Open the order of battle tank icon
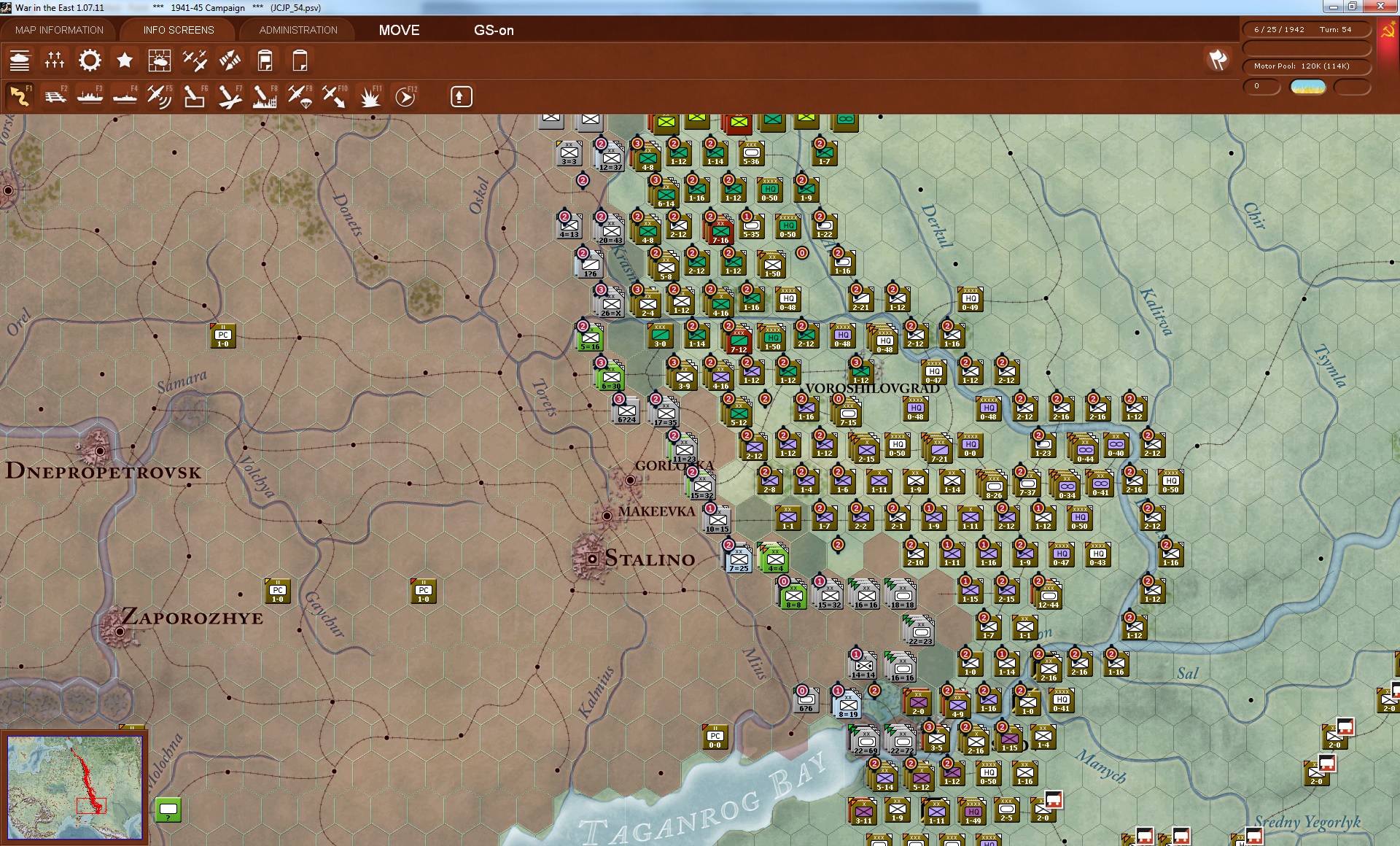The width and height of the screenshot is (1400, 846). click(20, 61)
